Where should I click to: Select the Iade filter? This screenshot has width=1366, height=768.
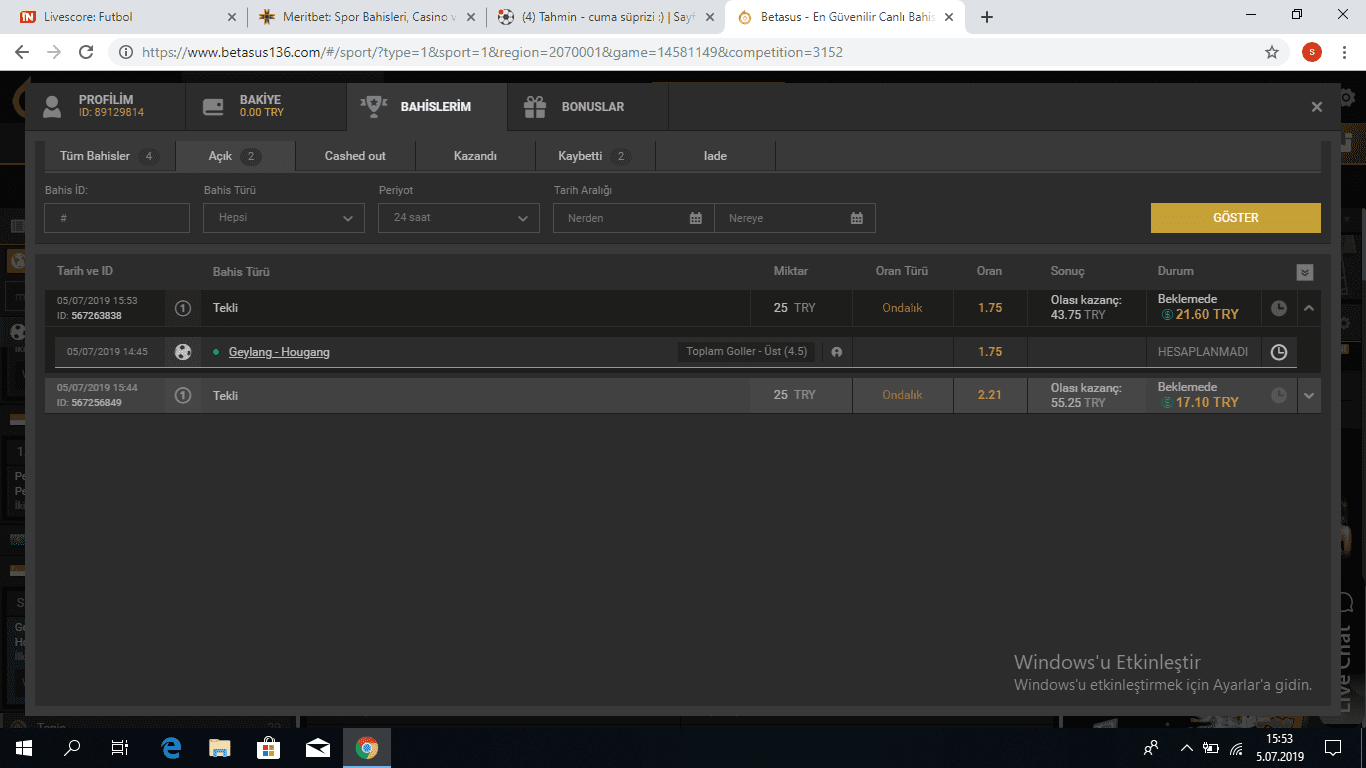click(x=715, y=156)
